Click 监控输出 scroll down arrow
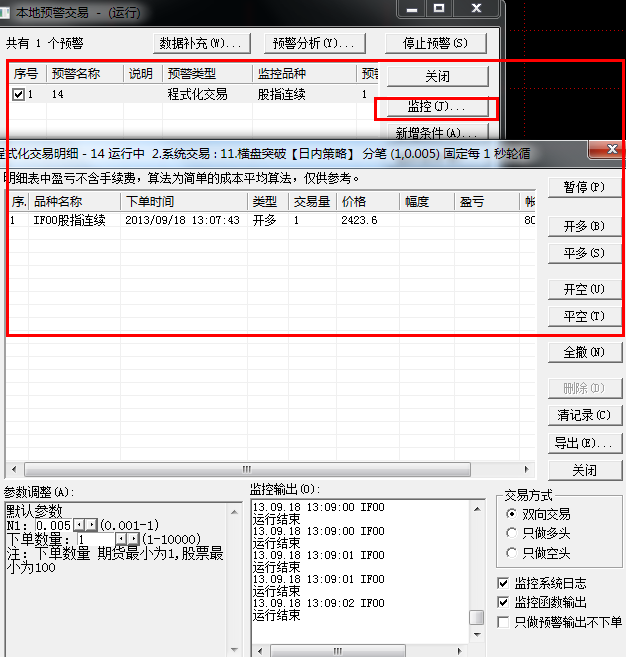 (x=477, y=635)
